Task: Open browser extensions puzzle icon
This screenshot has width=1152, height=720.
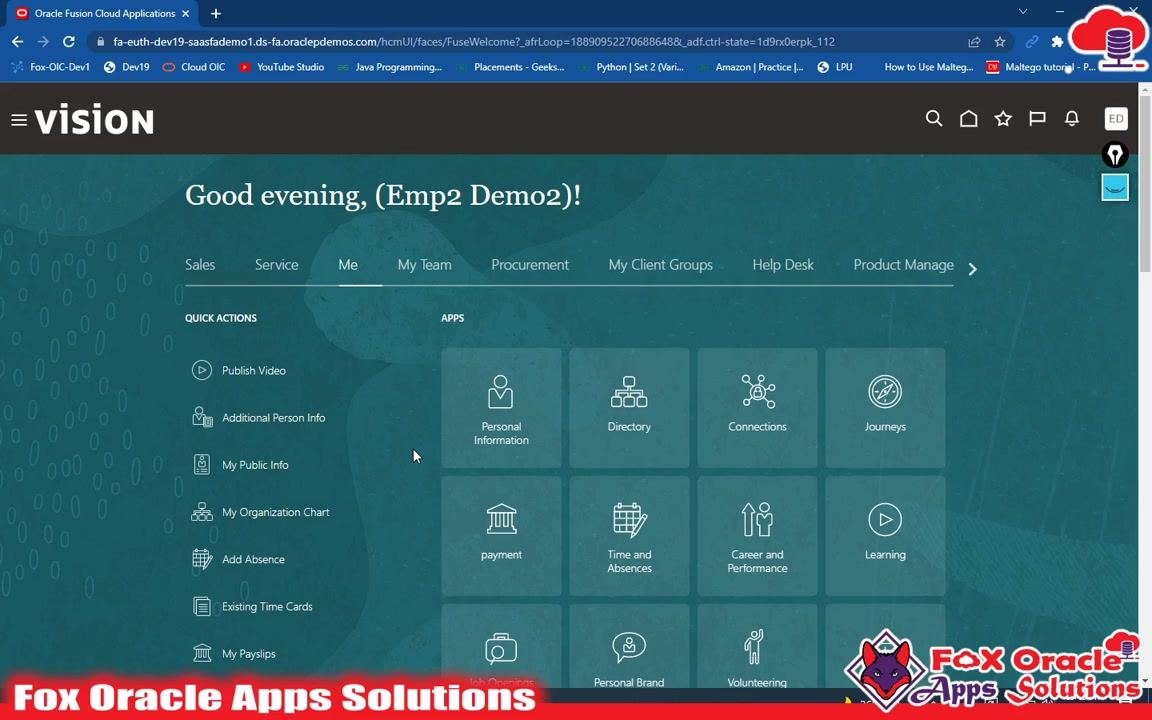Action: pos(1057,42)
